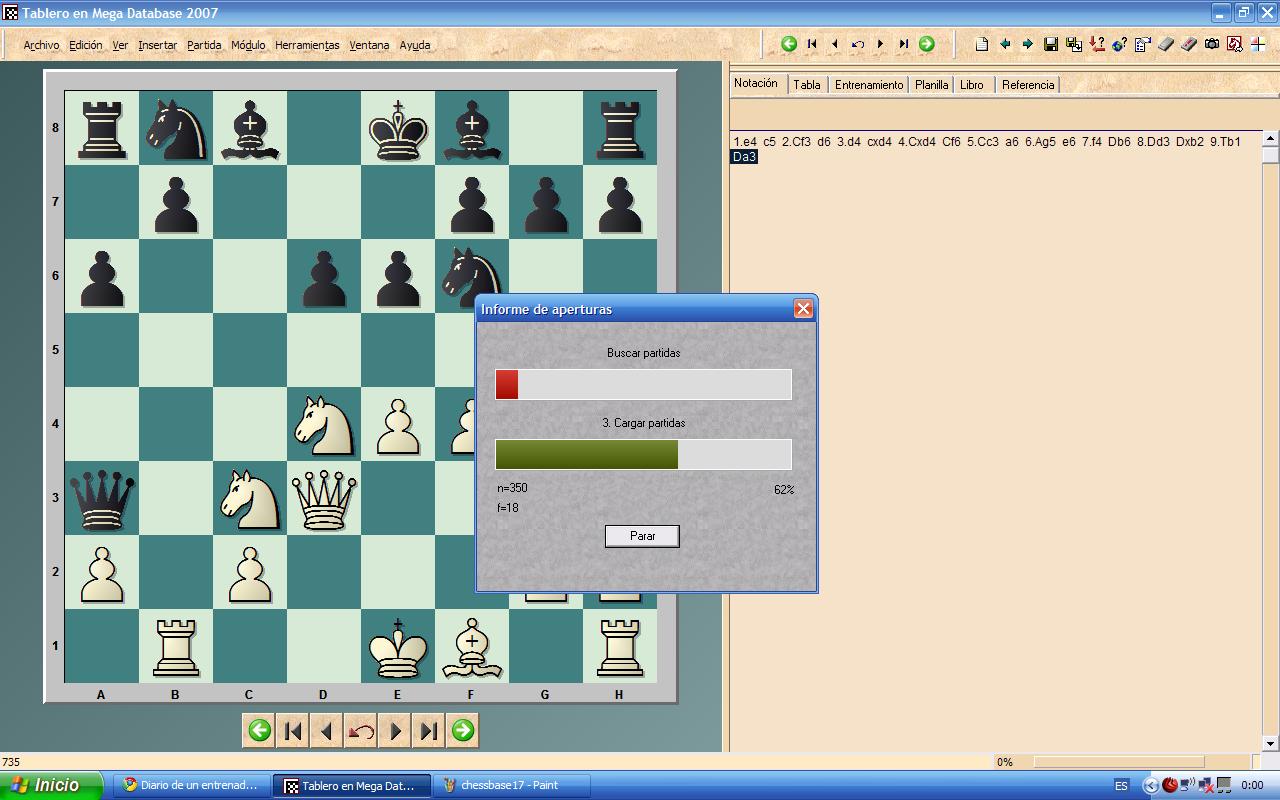Switch to the Referencia tab
1280x800 pixels.
[1026, 85]
